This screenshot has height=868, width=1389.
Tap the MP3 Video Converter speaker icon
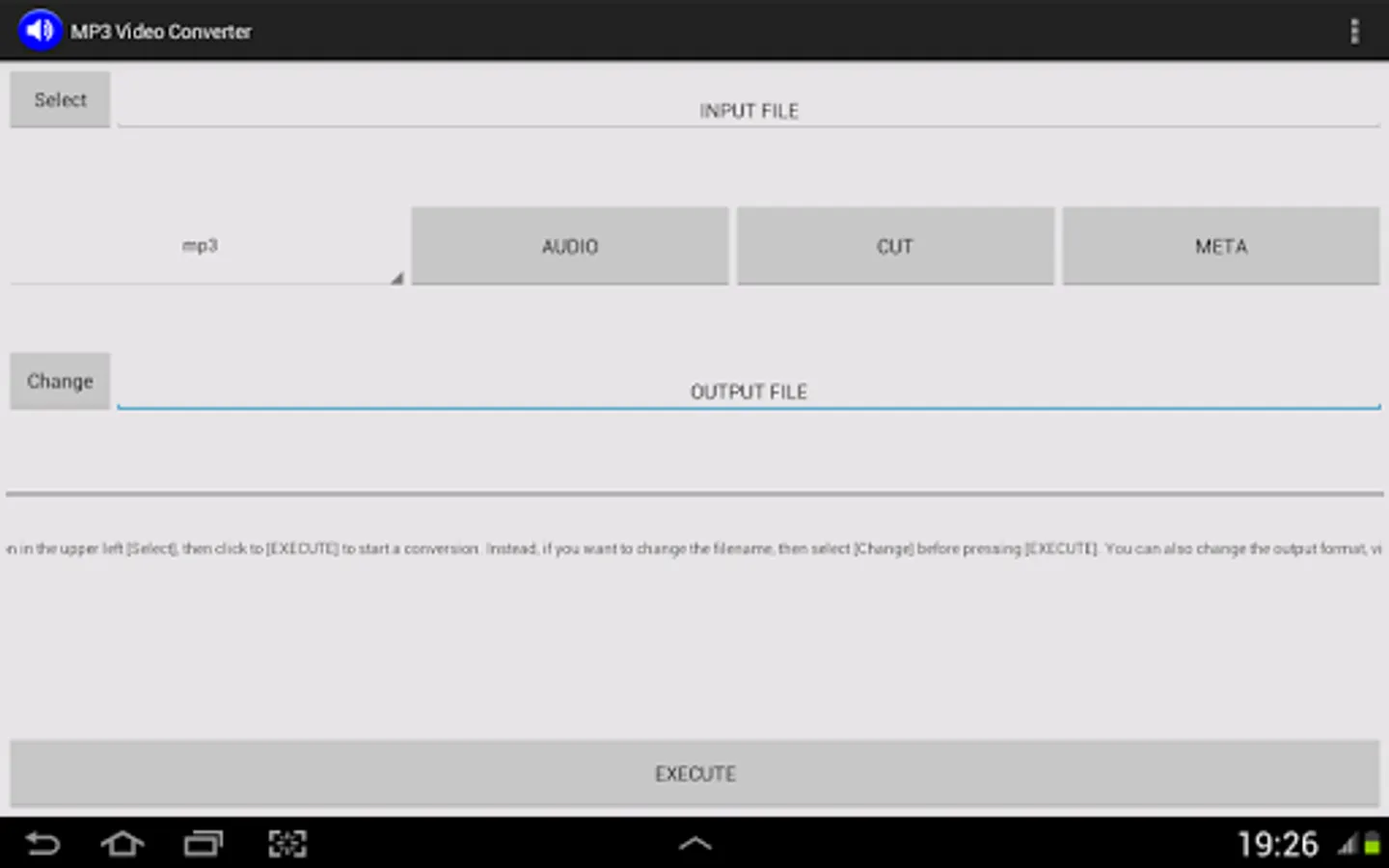40,31
